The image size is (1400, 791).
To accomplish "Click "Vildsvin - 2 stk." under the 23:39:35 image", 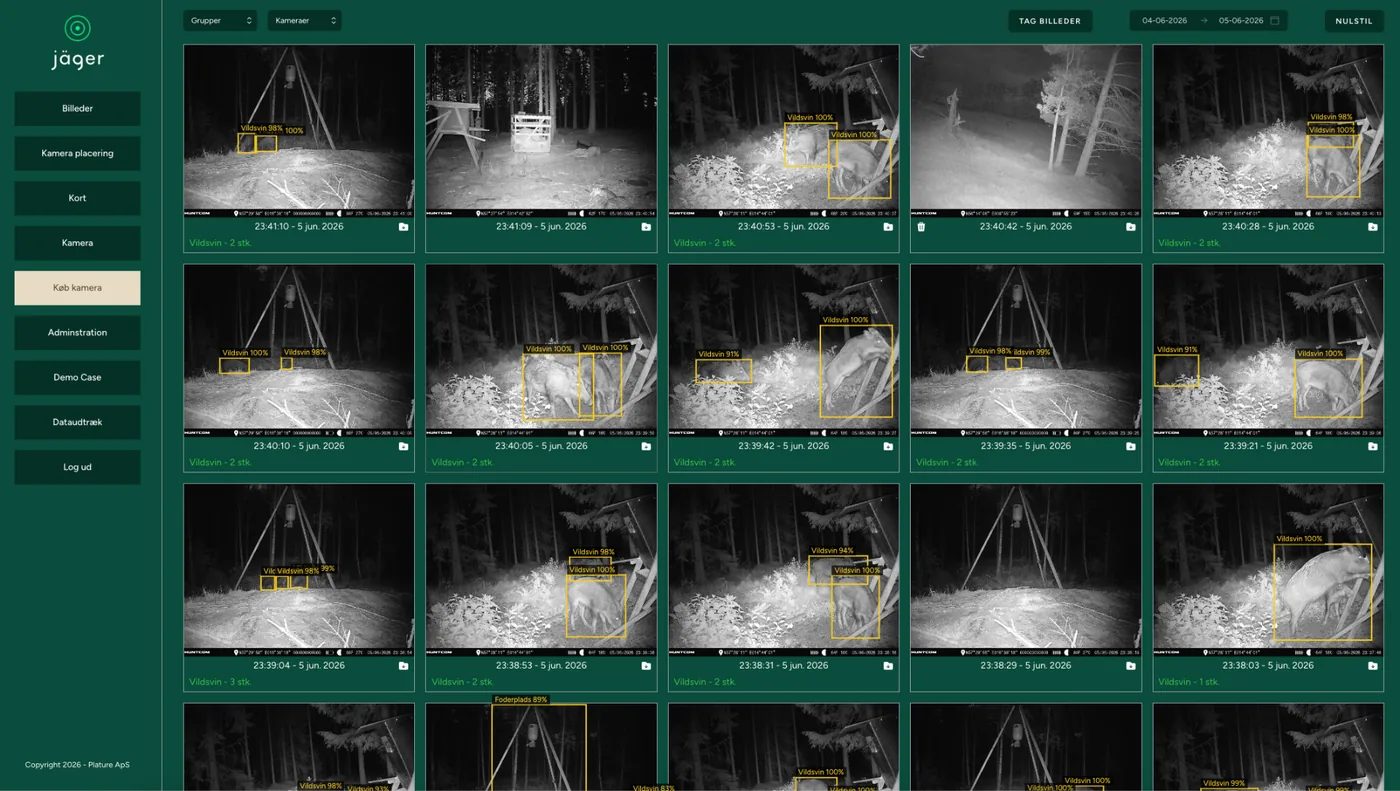I will (x=947, y=463).
